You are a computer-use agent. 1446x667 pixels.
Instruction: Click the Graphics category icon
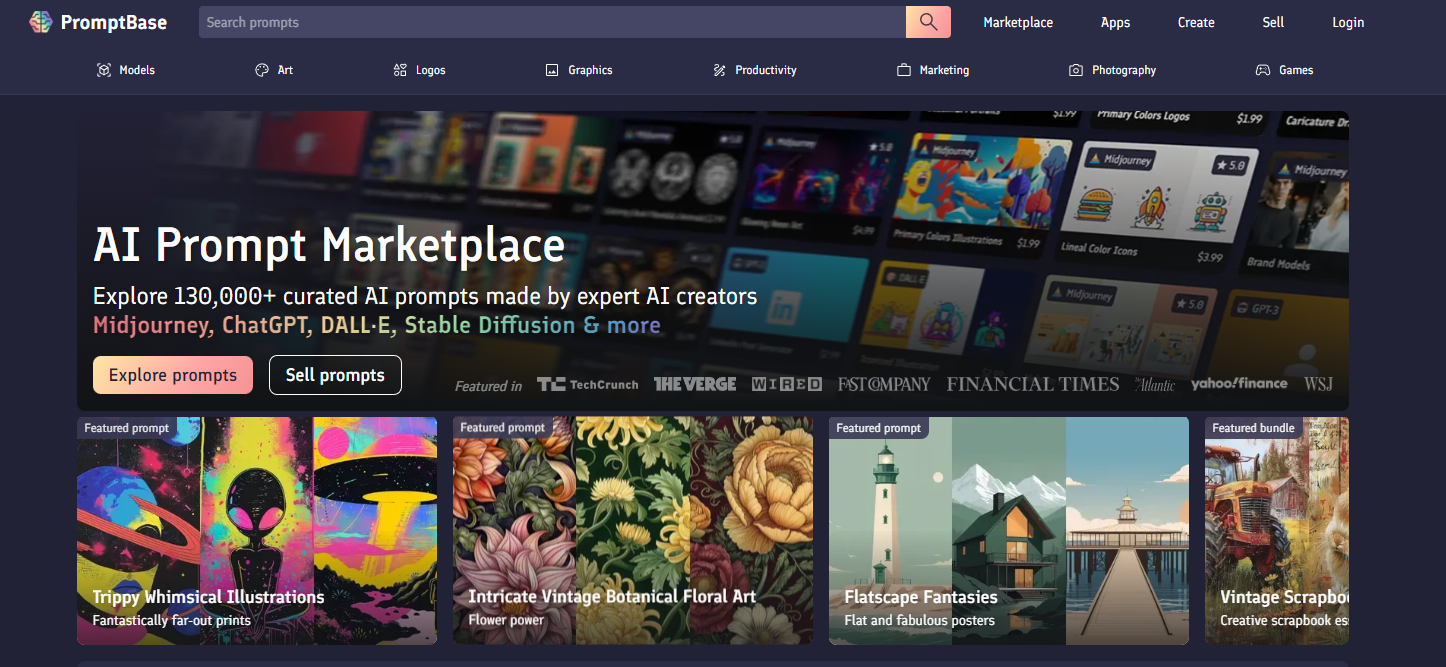(x=552, y=70)
